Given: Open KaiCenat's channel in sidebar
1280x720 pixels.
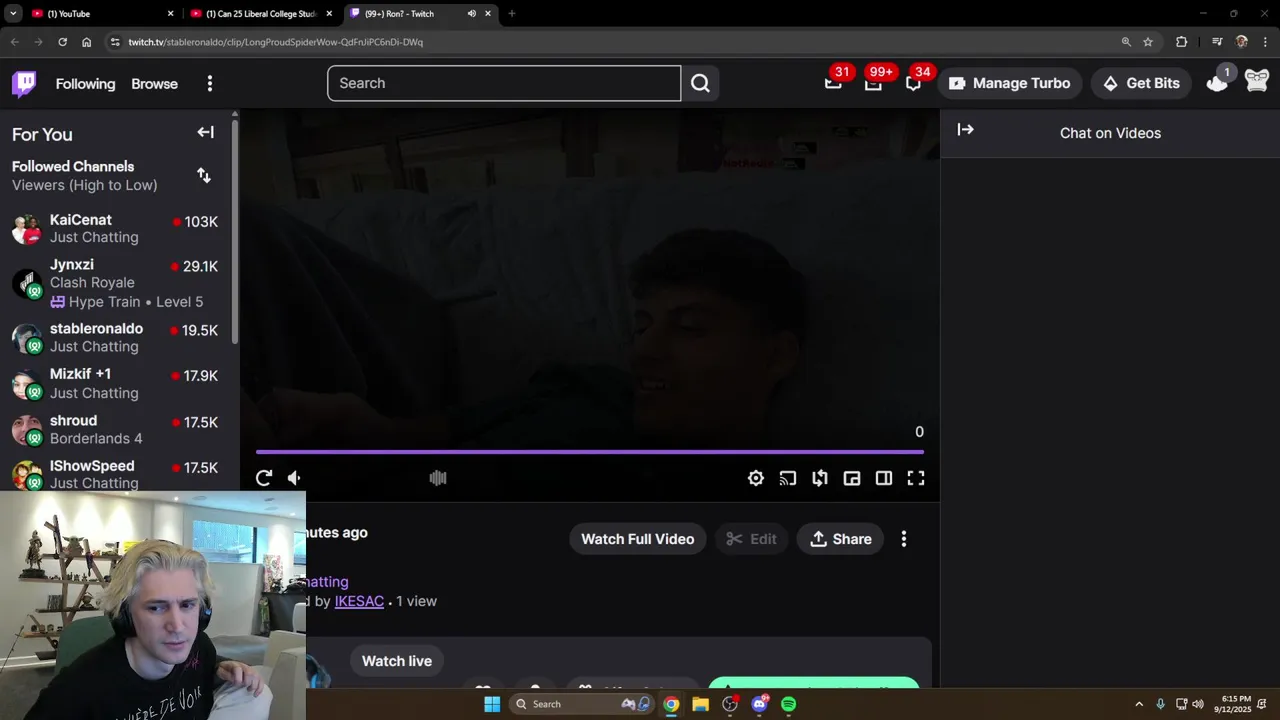Looking at the screenshot, I should [x=116, y=228].
